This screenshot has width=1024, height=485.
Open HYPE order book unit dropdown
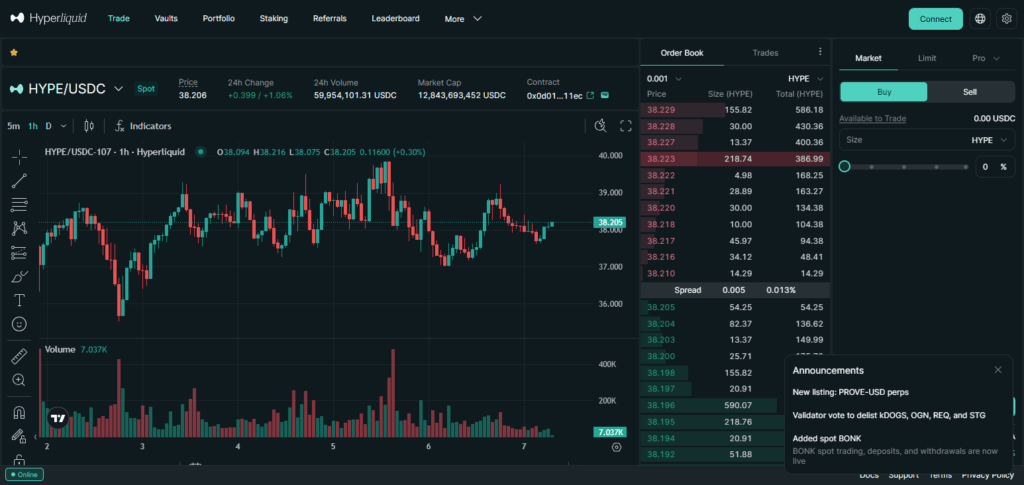805,79
